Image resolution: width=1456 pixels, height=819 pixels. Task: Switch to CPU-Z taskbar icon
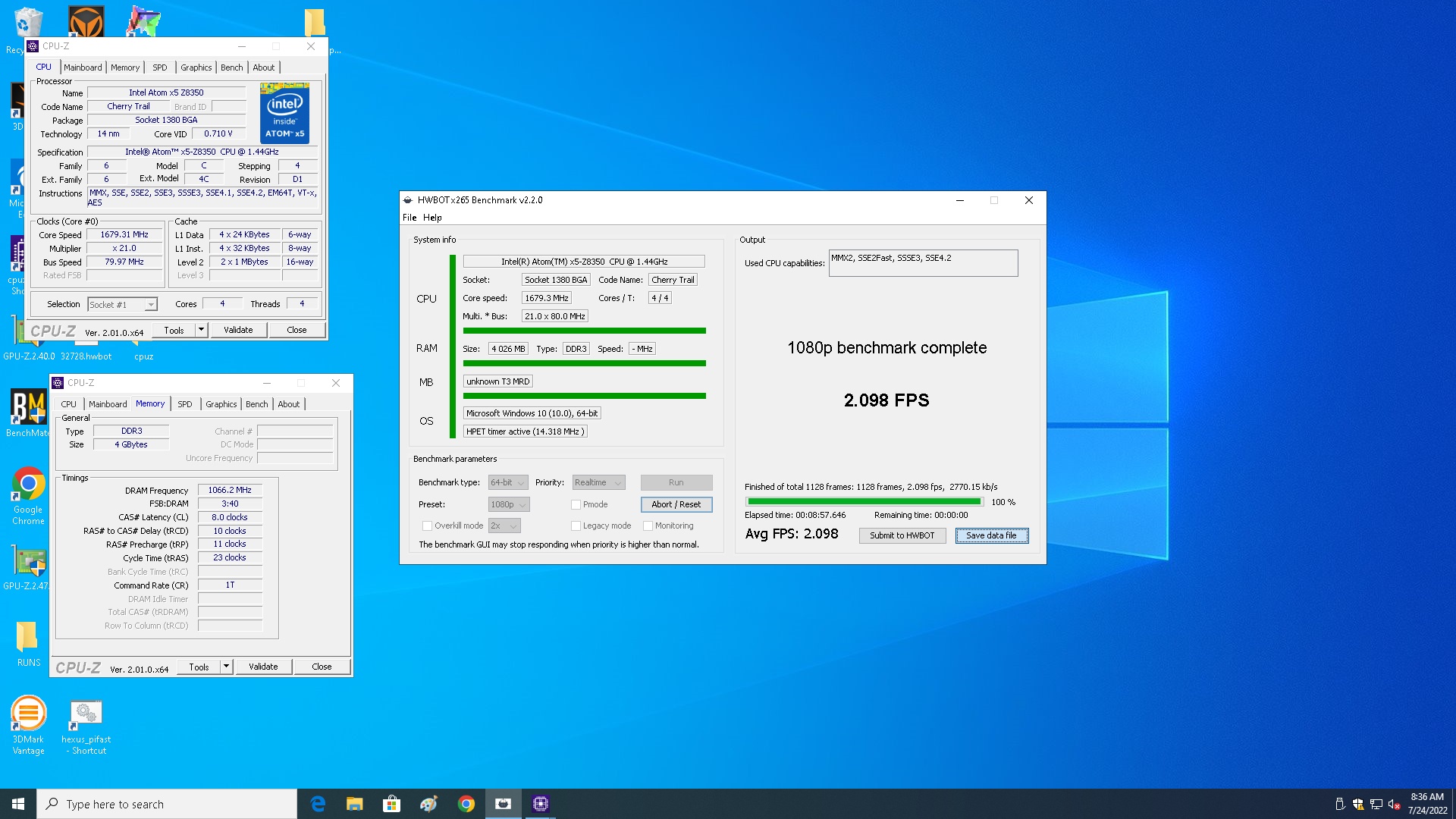[540, 804]
